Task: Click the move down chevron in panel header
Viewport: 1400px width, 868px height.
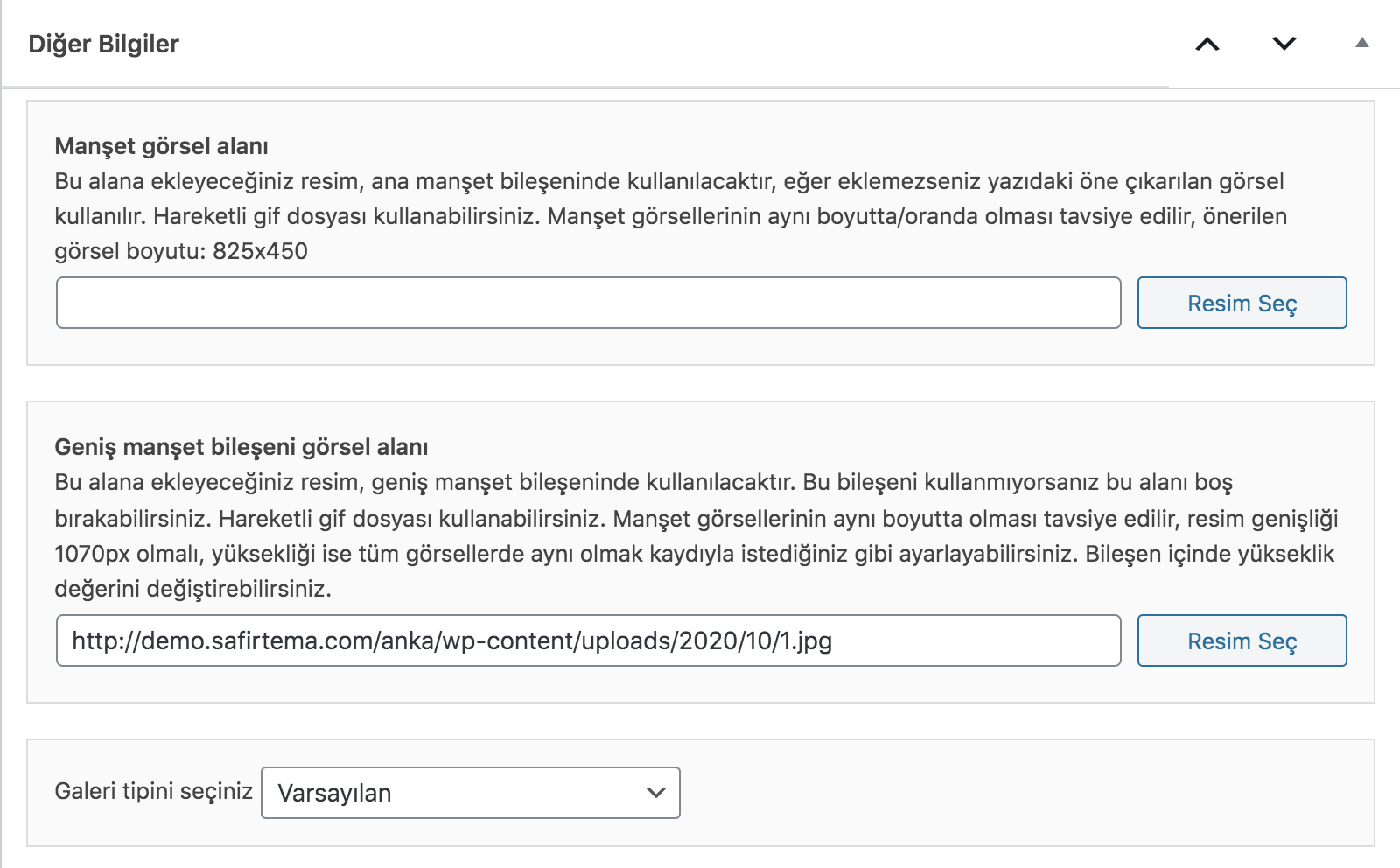Action: click(1284, 44)
